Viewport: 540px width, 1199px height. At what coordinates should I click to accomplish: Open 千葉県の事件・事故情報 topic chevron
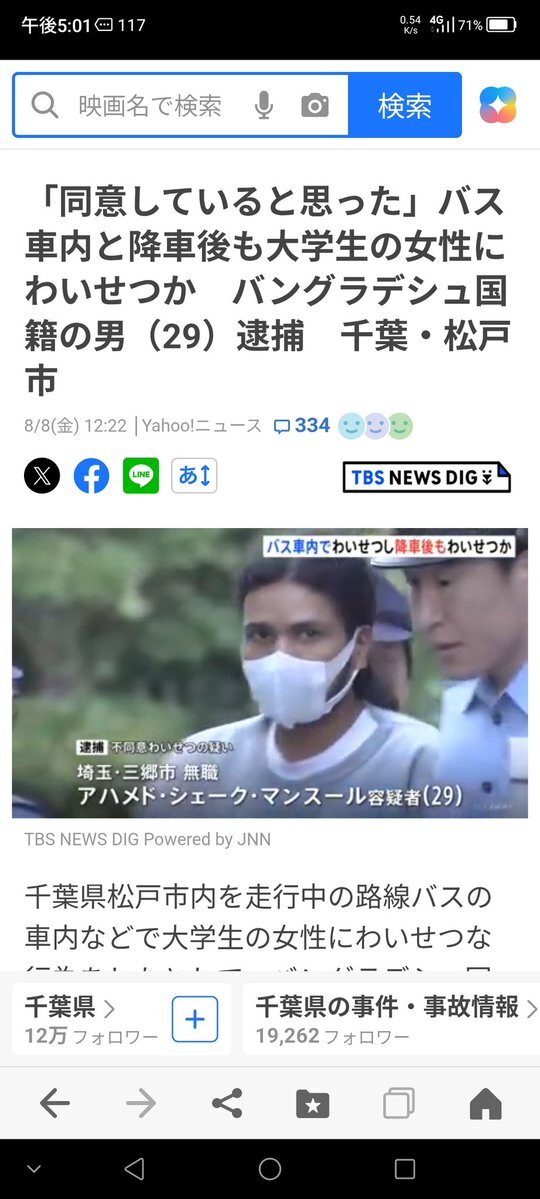pyautogui.click(x=532, y=1009)
